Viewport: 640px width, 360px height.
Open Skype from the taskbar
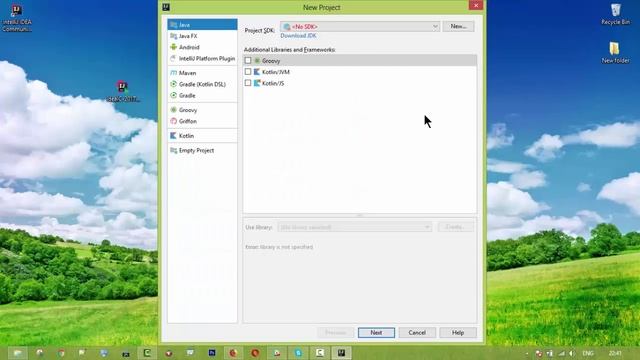(298, 353)
